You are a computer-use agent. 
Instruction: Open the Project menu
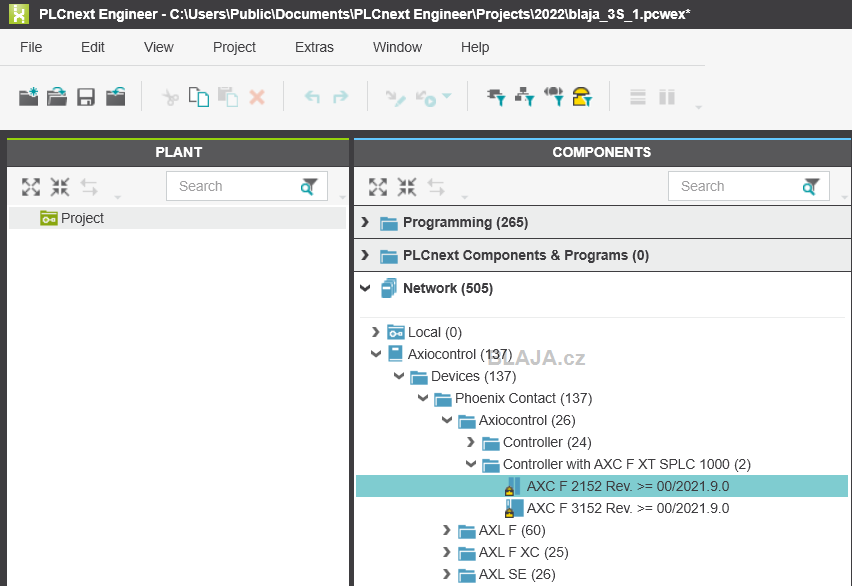(x=234, y=47)
